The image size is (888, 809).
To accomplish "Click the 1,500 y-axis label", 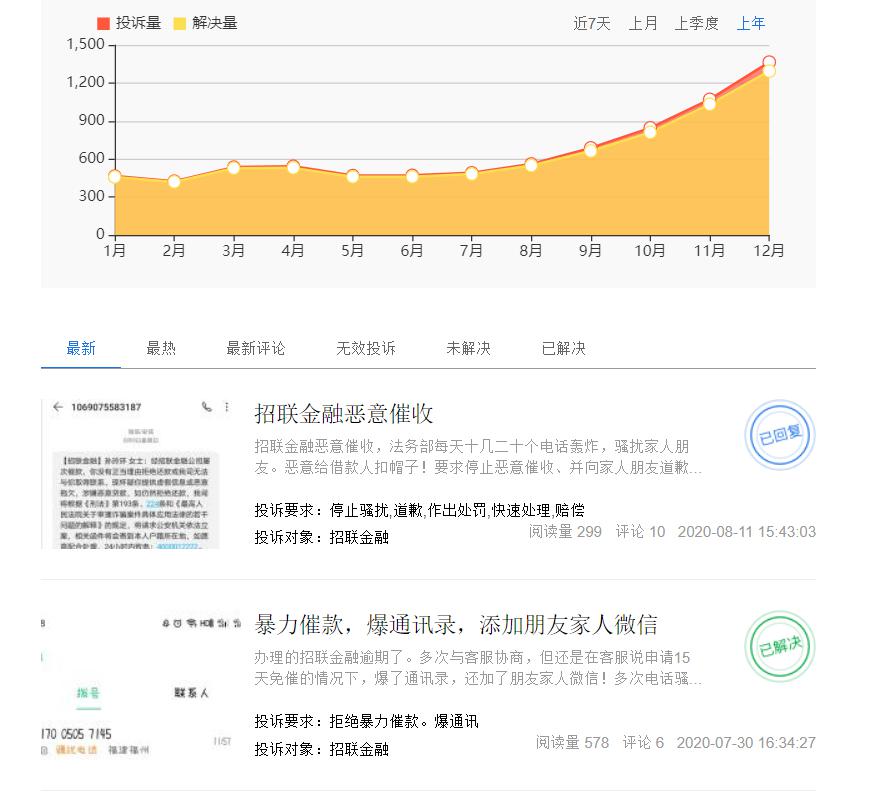I will (86, 44).
